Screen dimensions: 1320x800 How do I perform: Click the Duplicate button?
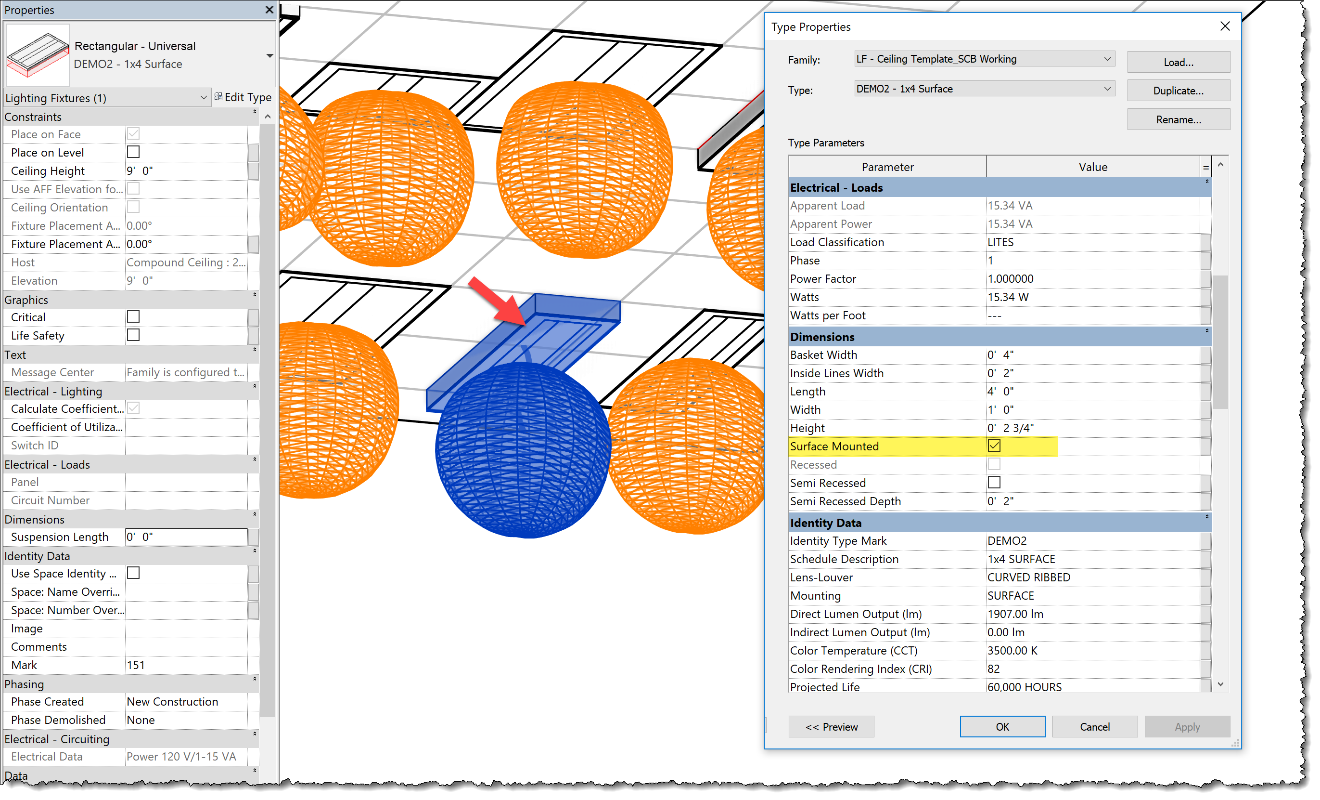coord(1177,90)
